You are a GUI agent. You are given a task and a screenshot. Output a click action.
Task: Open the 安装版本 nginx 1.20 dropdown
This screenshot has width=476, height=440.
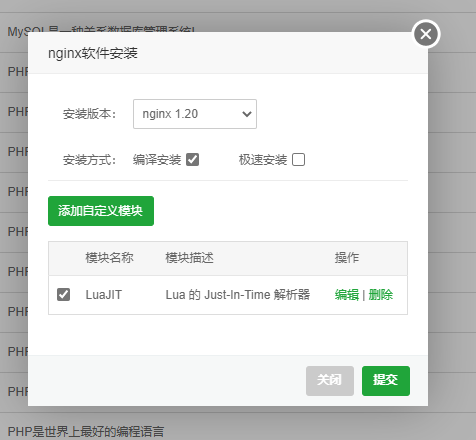click(x=195, y=114)
